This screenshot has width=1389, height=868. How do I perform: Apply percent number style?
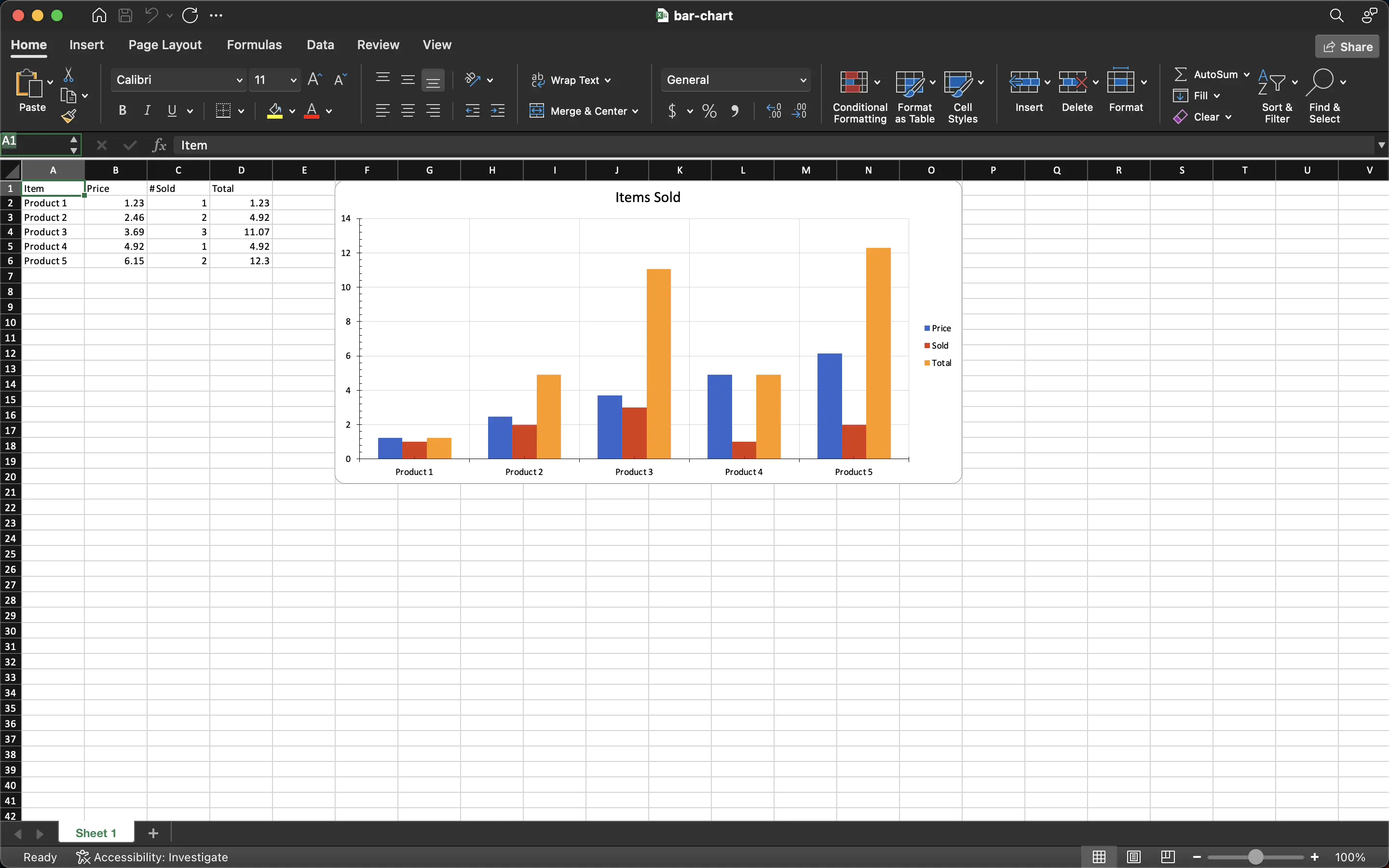[709, 111]
